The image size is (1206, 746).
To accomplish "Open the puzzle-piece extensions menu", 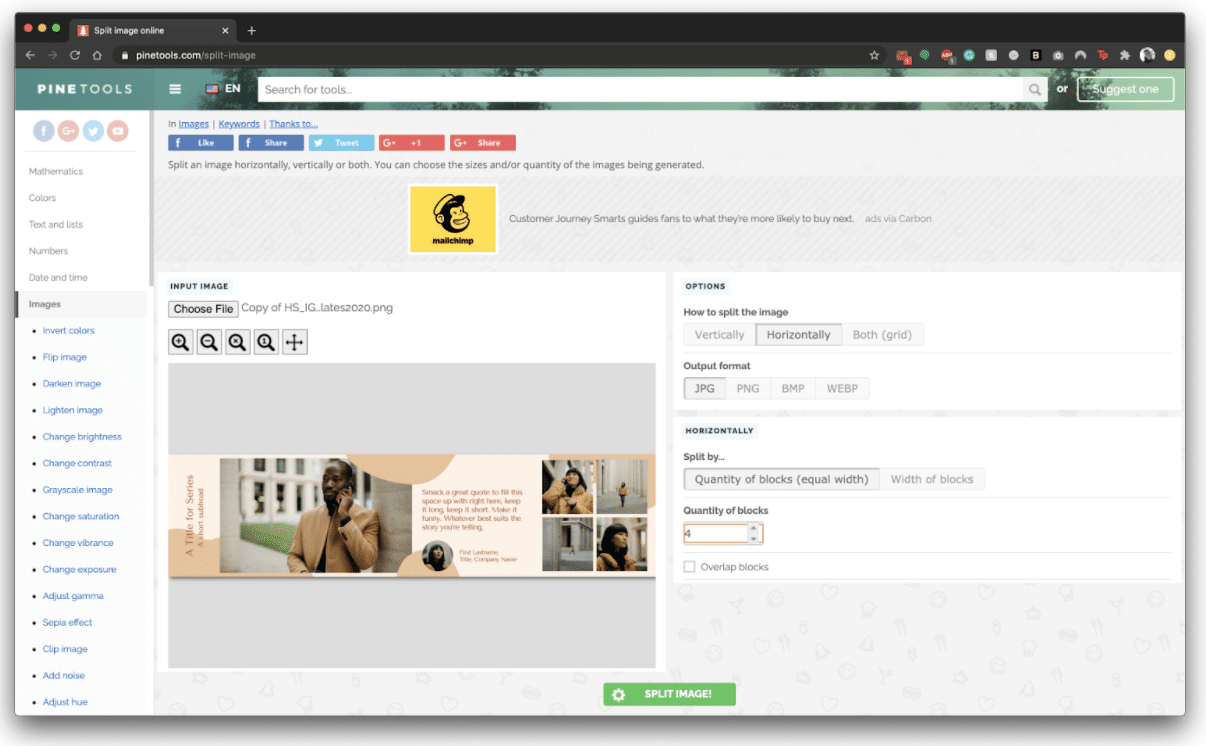I will 1125,55.
